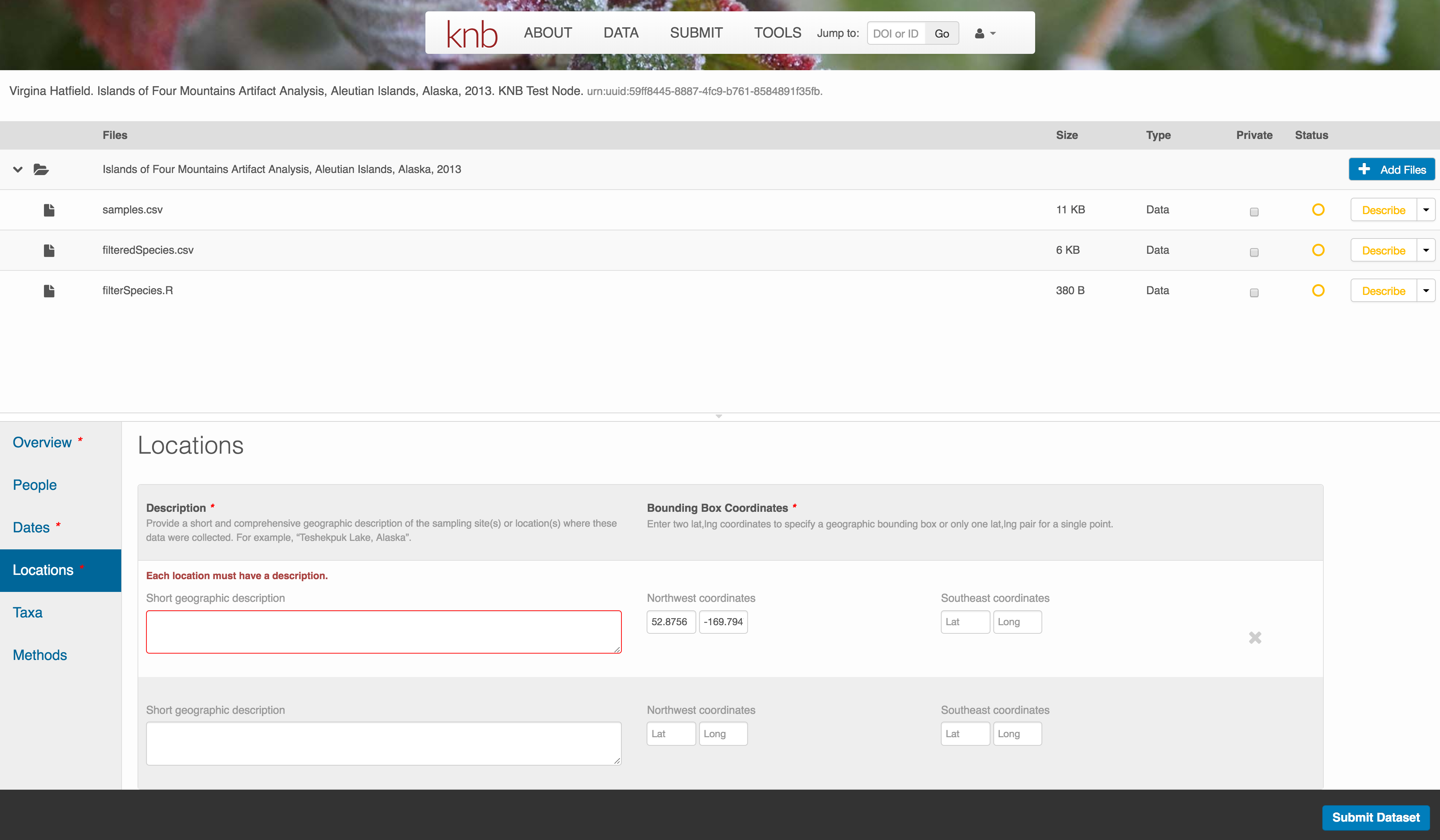Click the Submit Dataset button
The image size is (1440, 840).
[x=1376, y=818]
